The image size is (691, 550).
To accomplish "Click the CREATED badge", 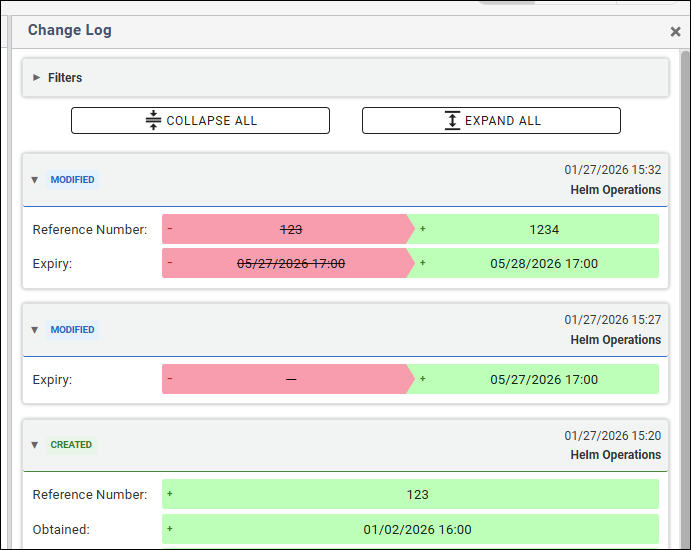I will tap(71, 445).
